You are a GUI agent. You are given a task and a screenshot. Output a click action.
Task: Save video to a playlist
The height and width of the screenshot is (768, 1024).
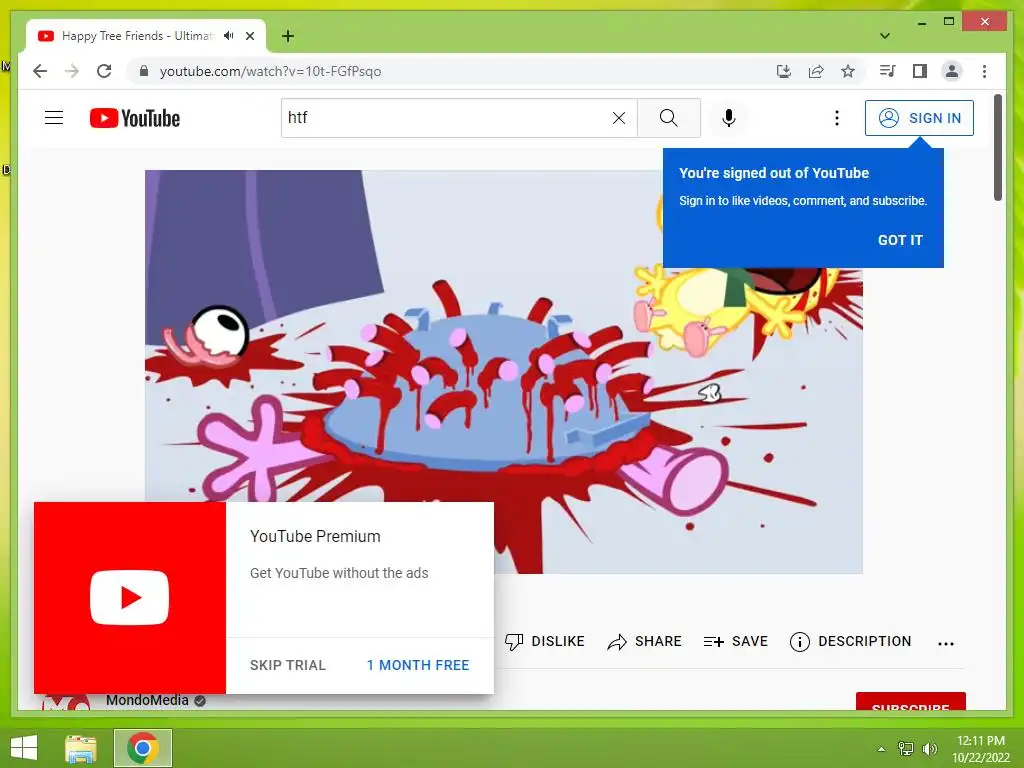(735, 641)
